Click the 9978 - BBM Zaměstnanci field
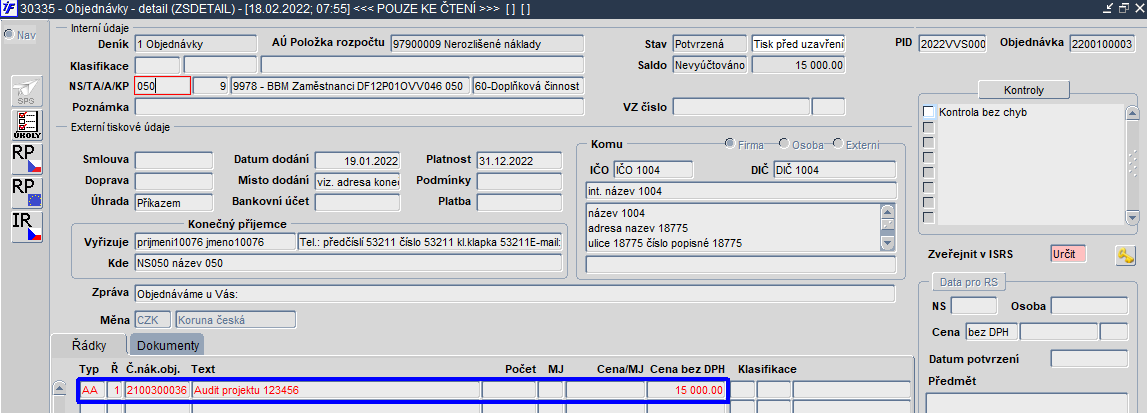Viewport: 1147px width, 413px height. tap(350, 86)
